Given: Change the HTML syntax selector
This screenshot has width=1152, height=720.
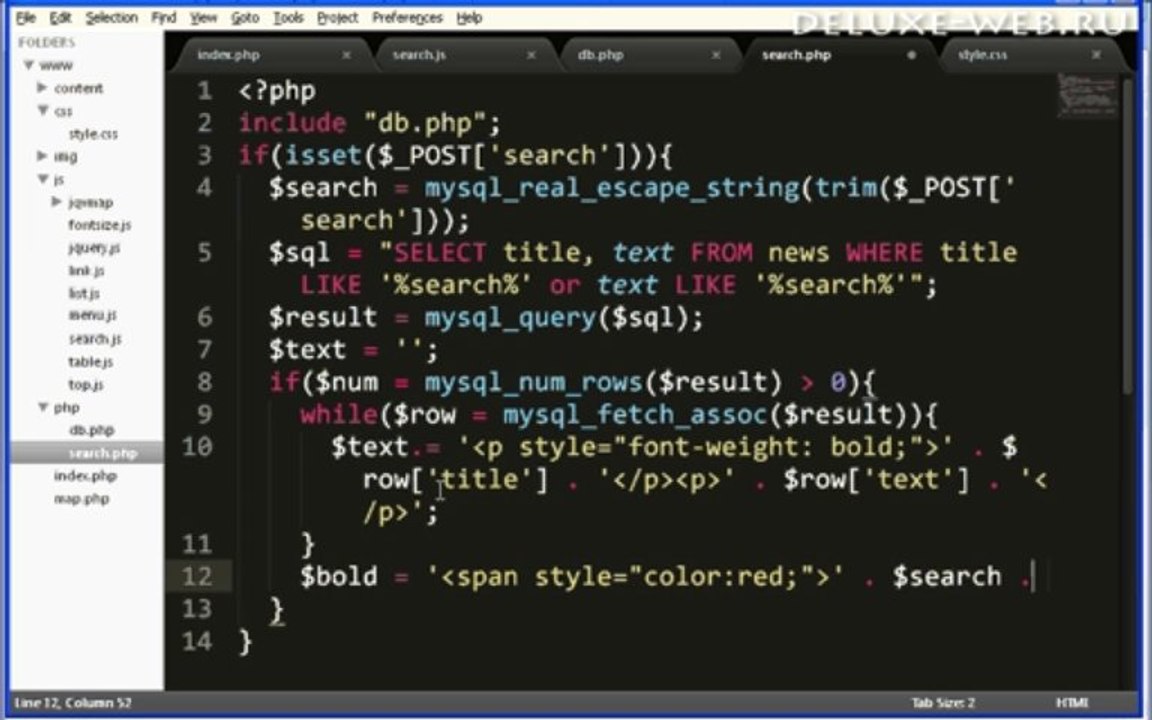Looking at the screenshot, I should click(1071, 703).
